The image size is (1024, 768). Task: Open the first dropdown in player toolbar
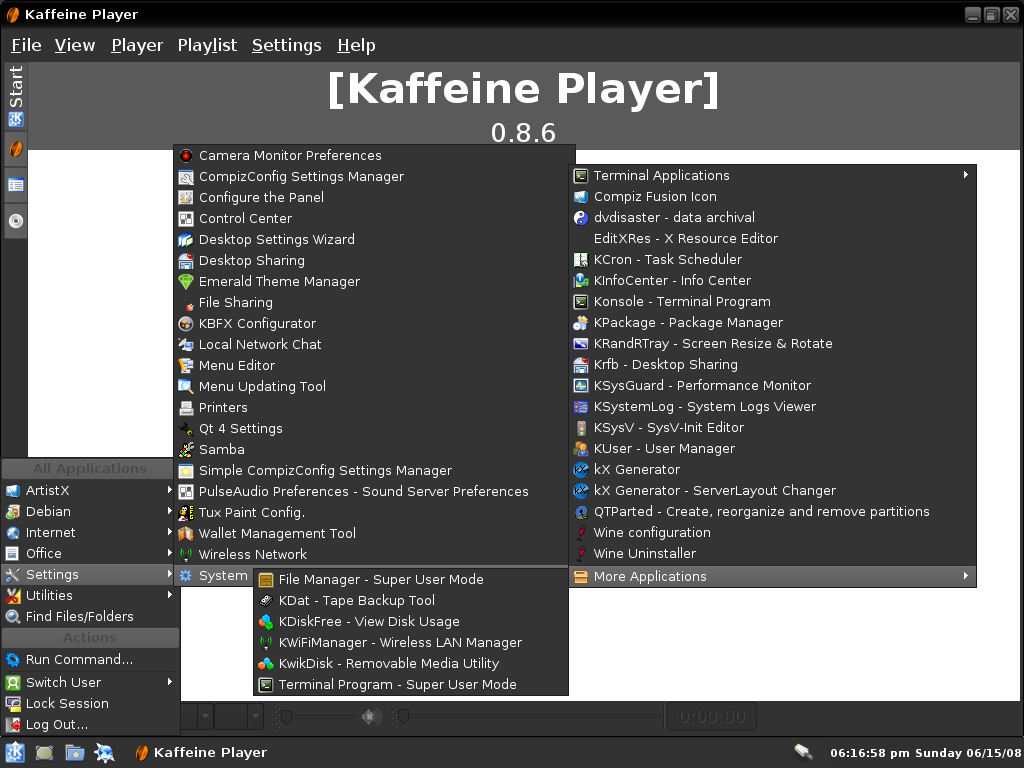pos(205,716)
